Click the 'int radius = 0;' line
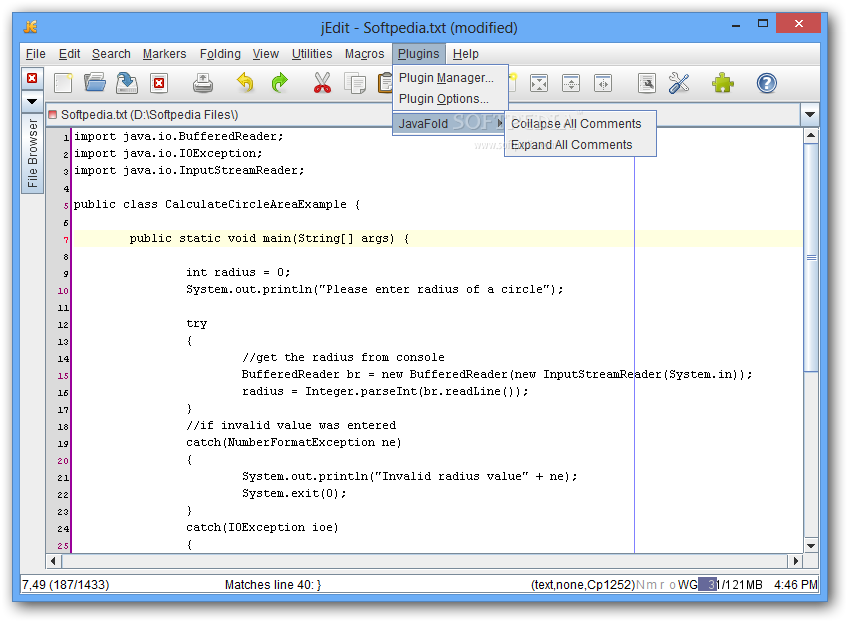848x622 pixels. click(x=238, y=273)
